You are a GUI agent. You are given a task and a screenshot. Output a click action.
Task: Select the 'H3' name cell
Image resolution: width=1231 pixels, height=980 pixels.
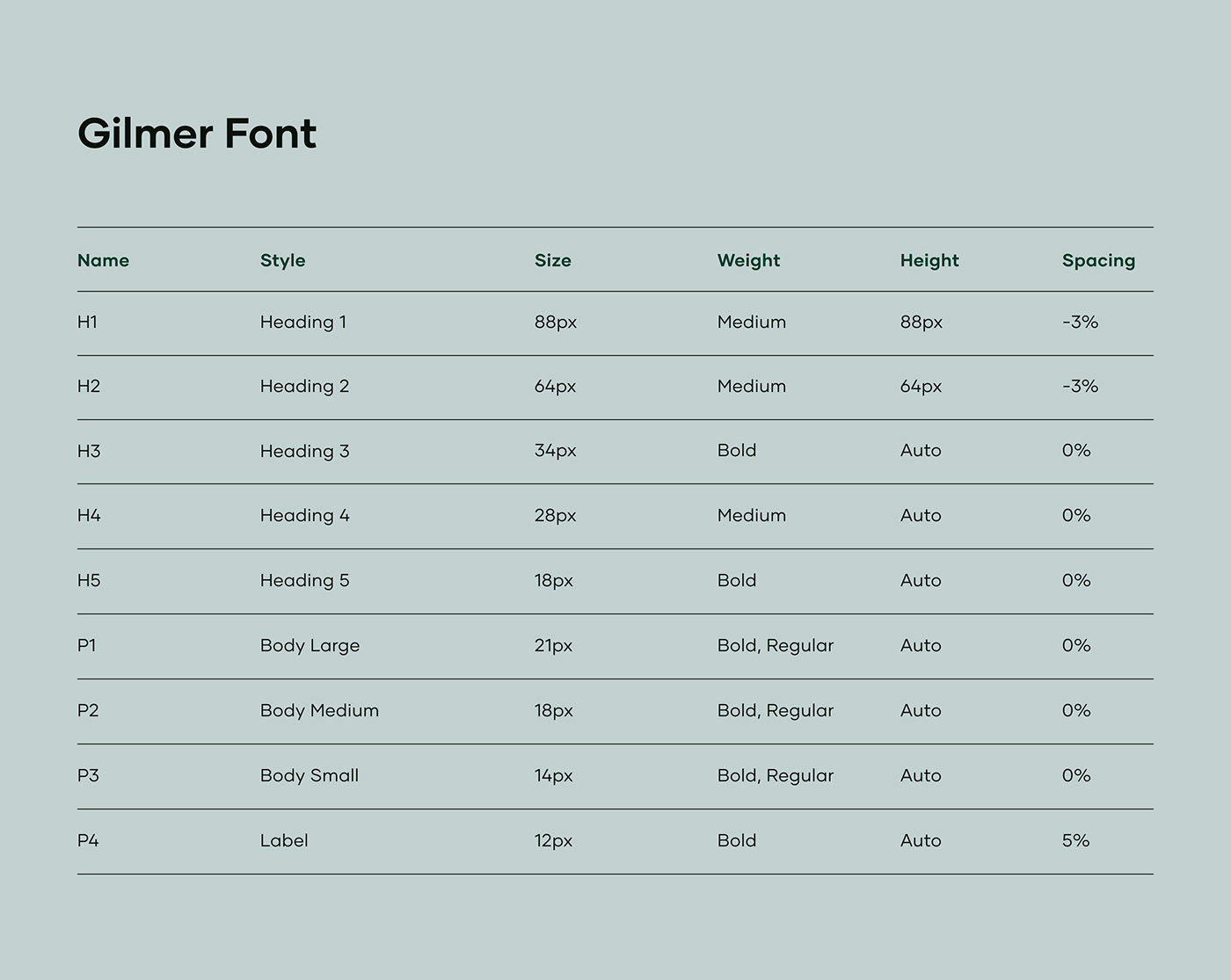coord(89,451)
